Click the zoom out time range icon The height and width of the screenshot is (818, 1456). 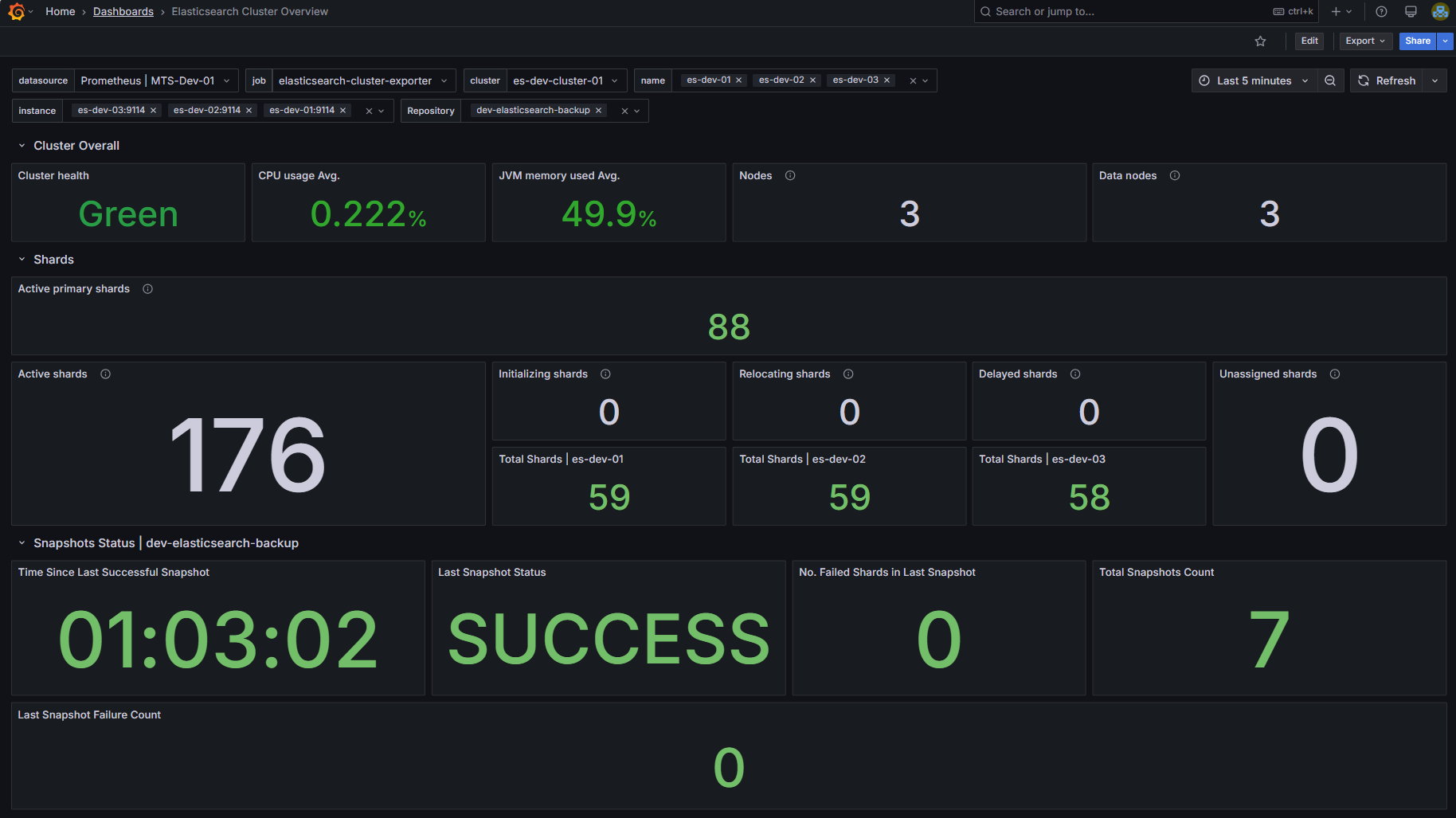click(x=1330, y=80)
